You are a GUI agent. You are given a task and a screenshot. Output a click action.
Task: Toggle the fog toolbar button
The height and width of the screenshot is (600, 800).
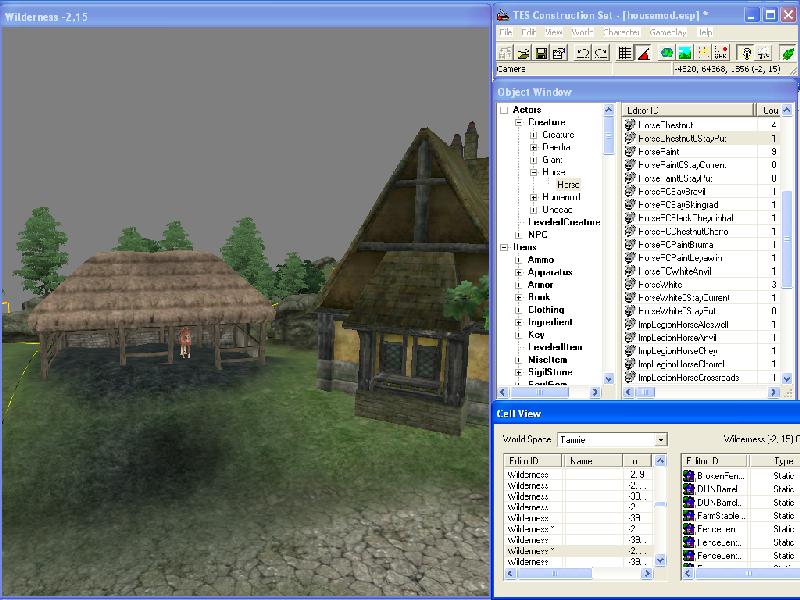click(764, 53)
